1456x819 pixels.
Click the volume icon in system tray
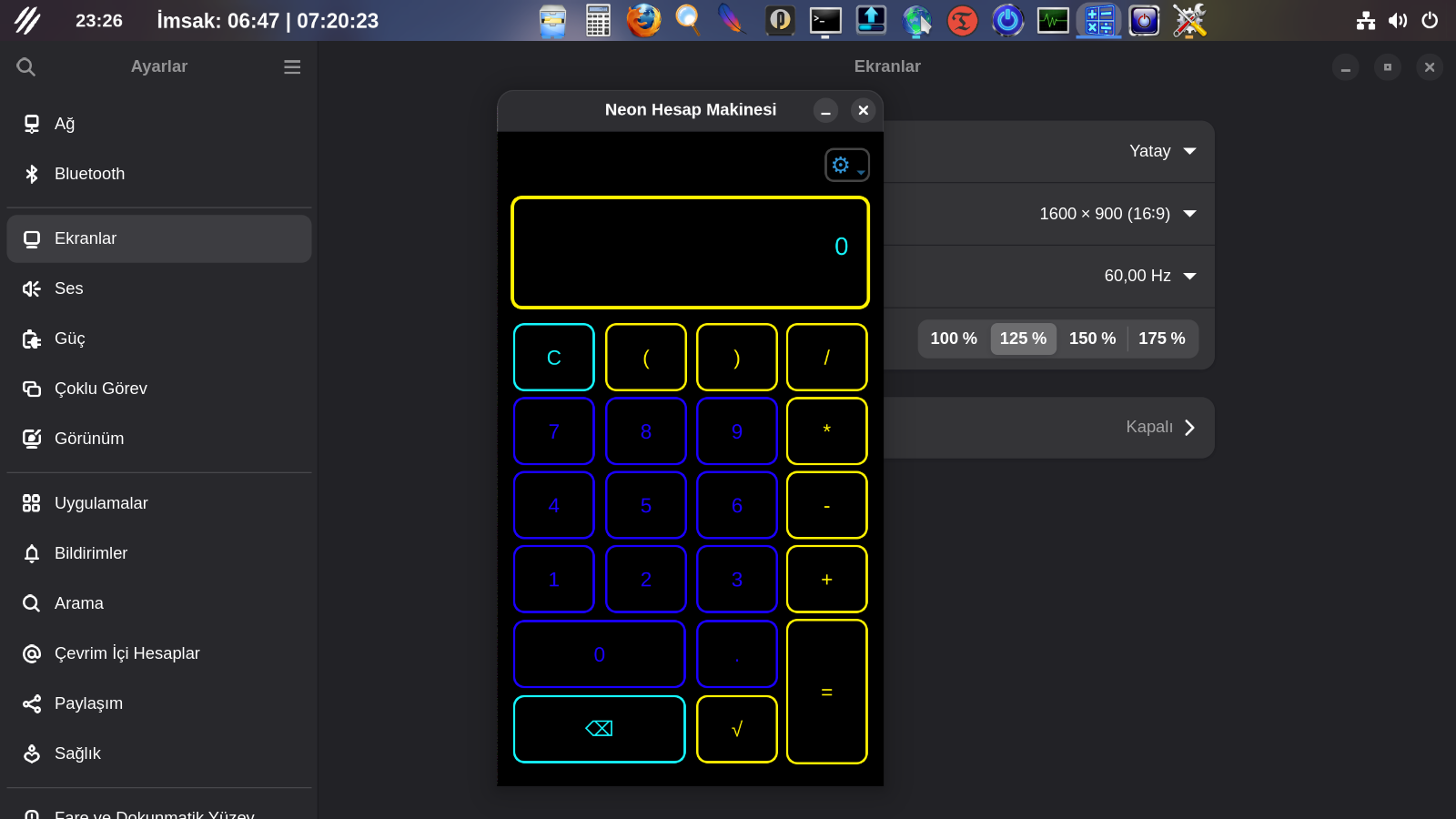(x=1398, y=20)
